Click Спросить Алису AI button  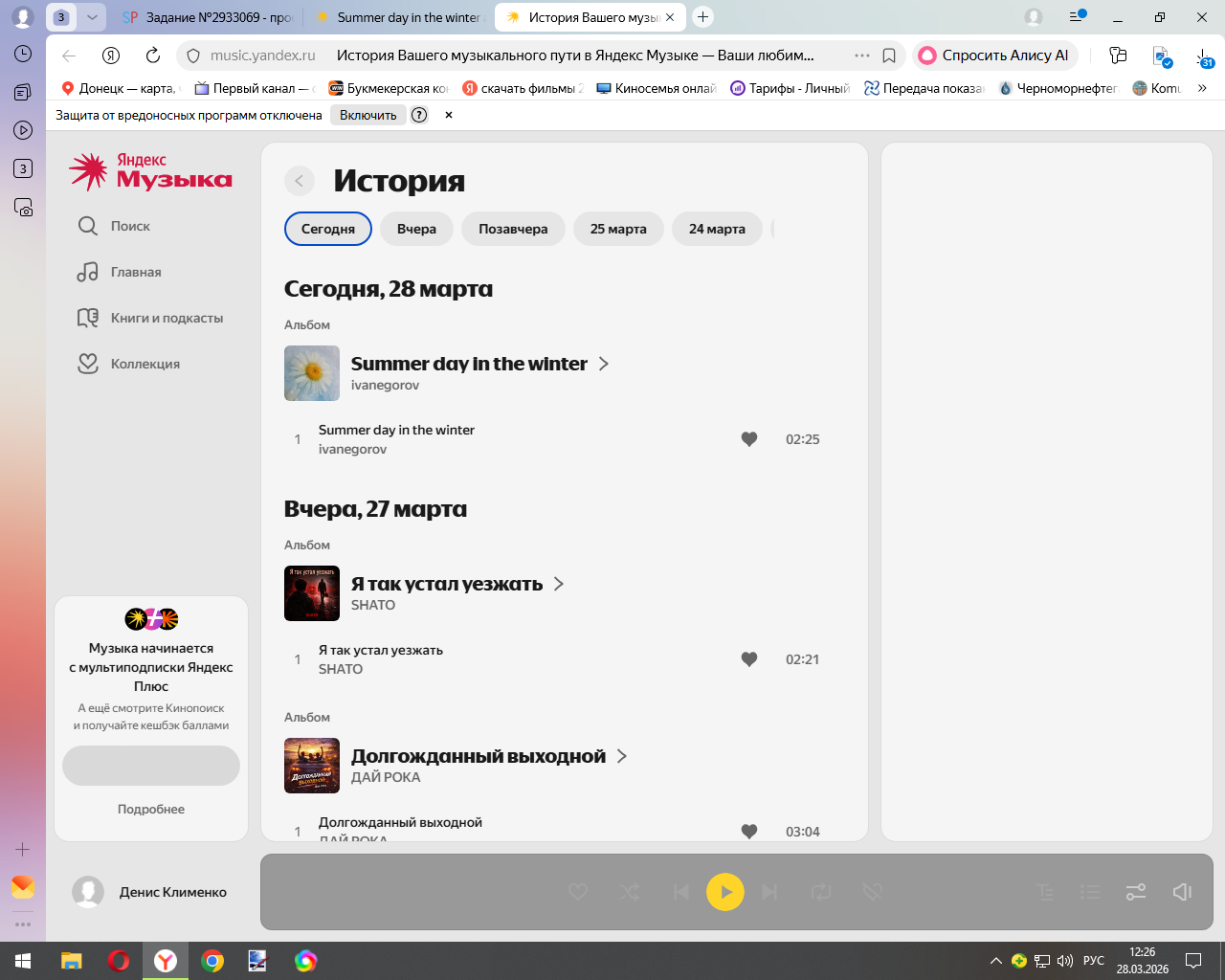click(x=995, y=56)
